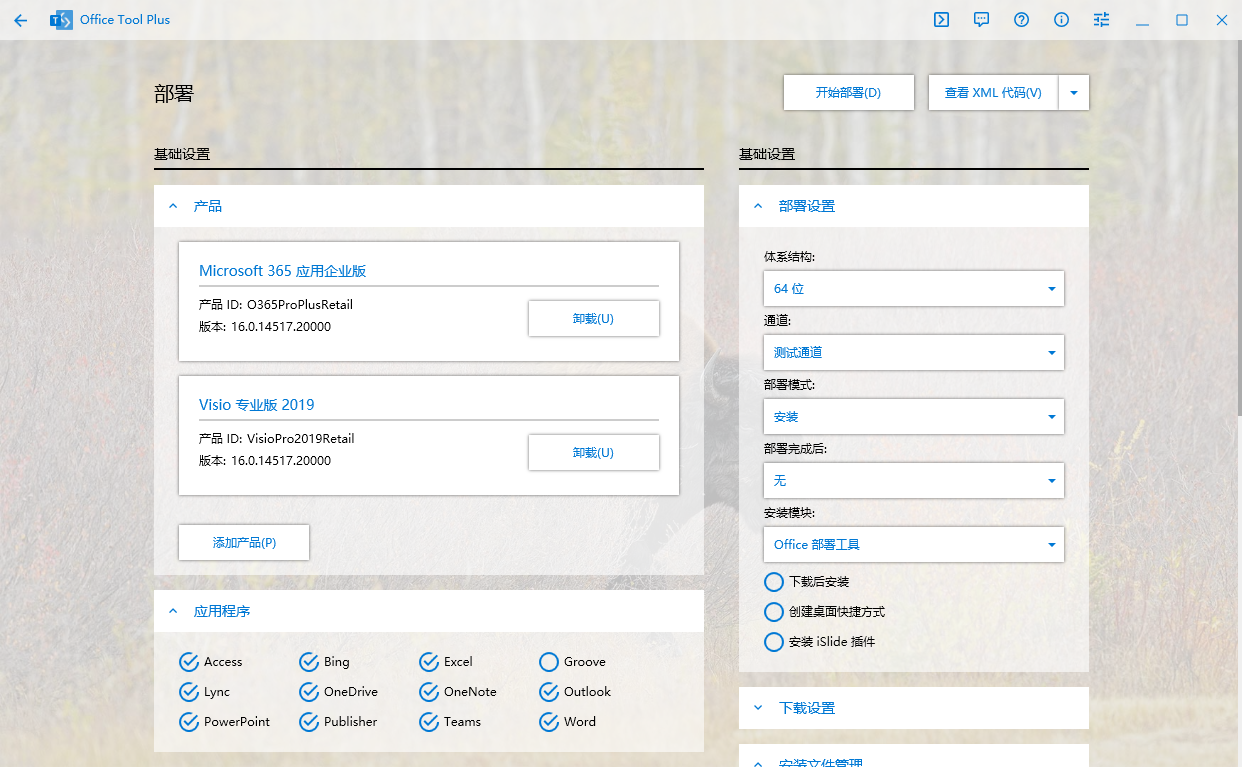Click the 查看 XML 代码(V) button
Image resolution: width=1242 pixels, height=767 pixels.
coord(993,92)
